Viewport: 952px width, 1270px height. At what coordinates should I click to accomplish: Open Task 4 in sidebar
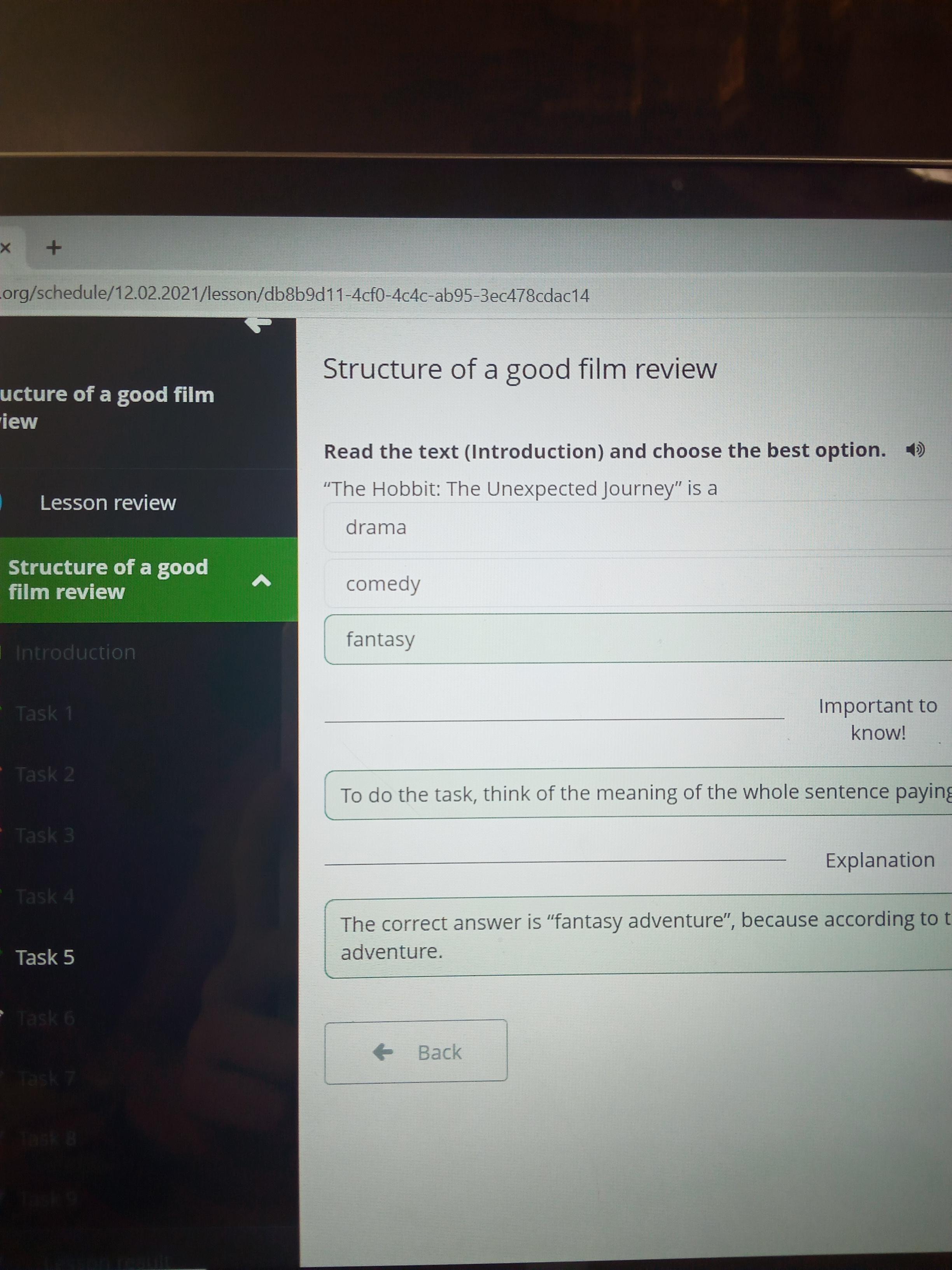[45, 896]
